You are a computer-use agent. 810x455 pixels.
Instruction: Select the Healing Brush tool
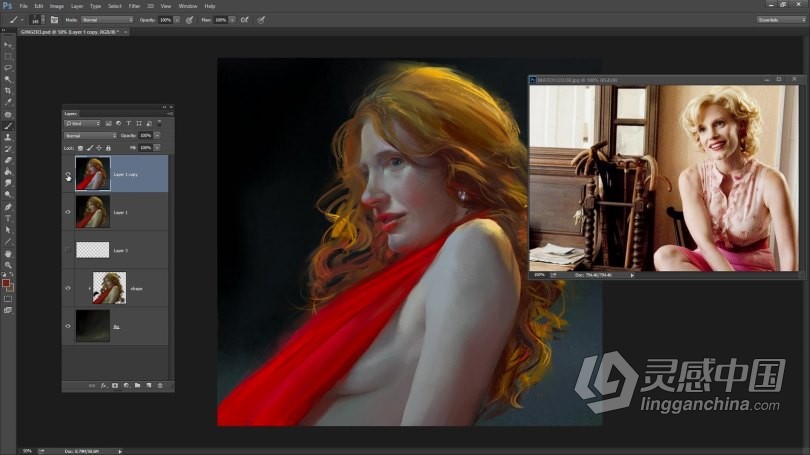click(x=8, y=115)
